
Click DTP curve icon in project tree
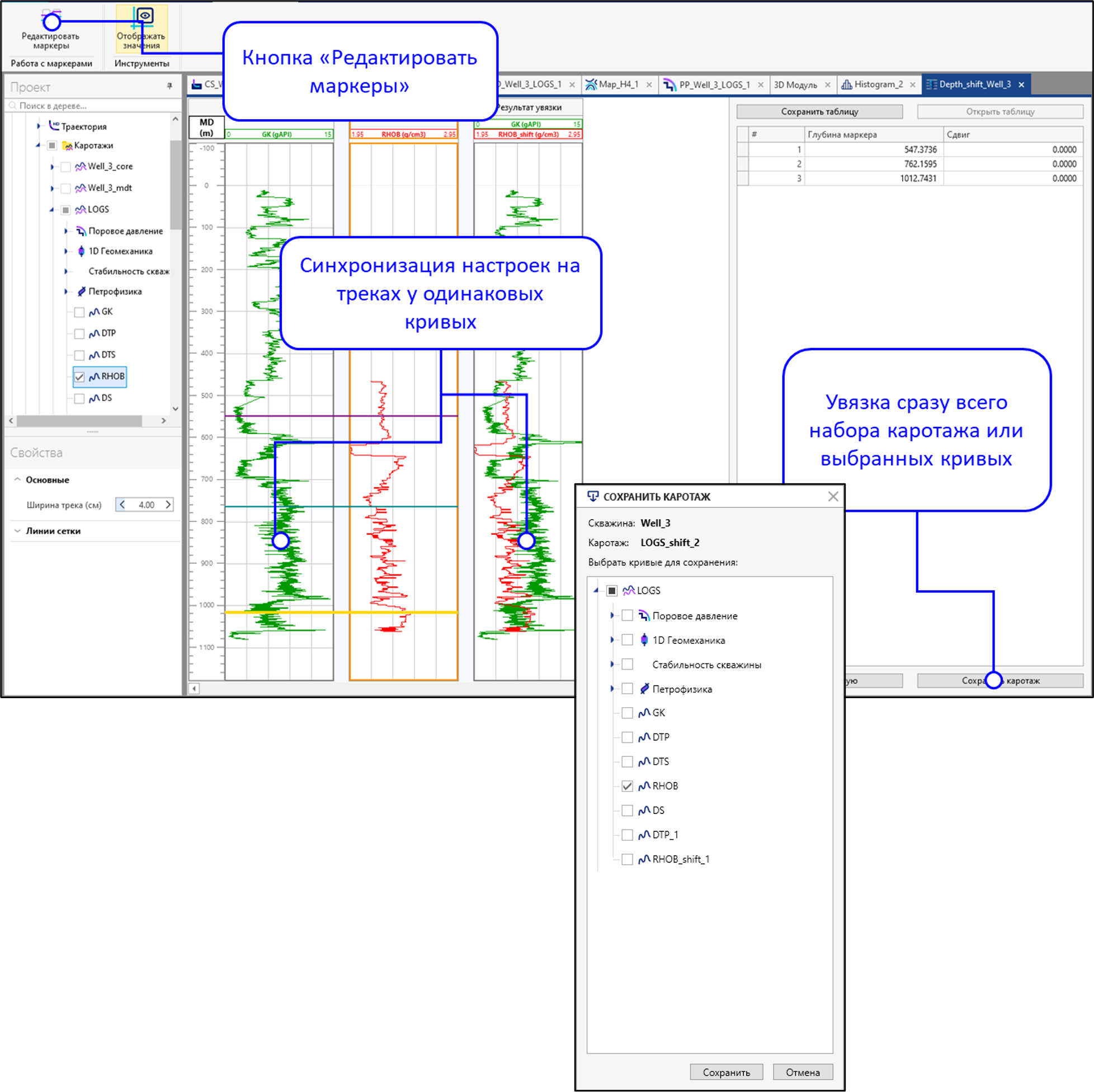(94, 333)
